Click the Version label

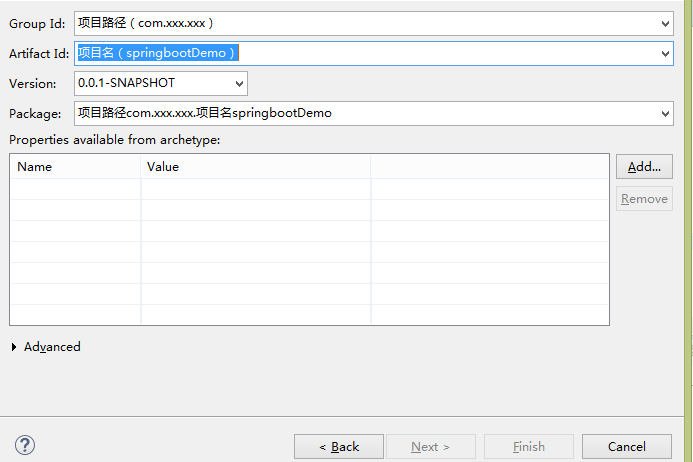(33, 84)
